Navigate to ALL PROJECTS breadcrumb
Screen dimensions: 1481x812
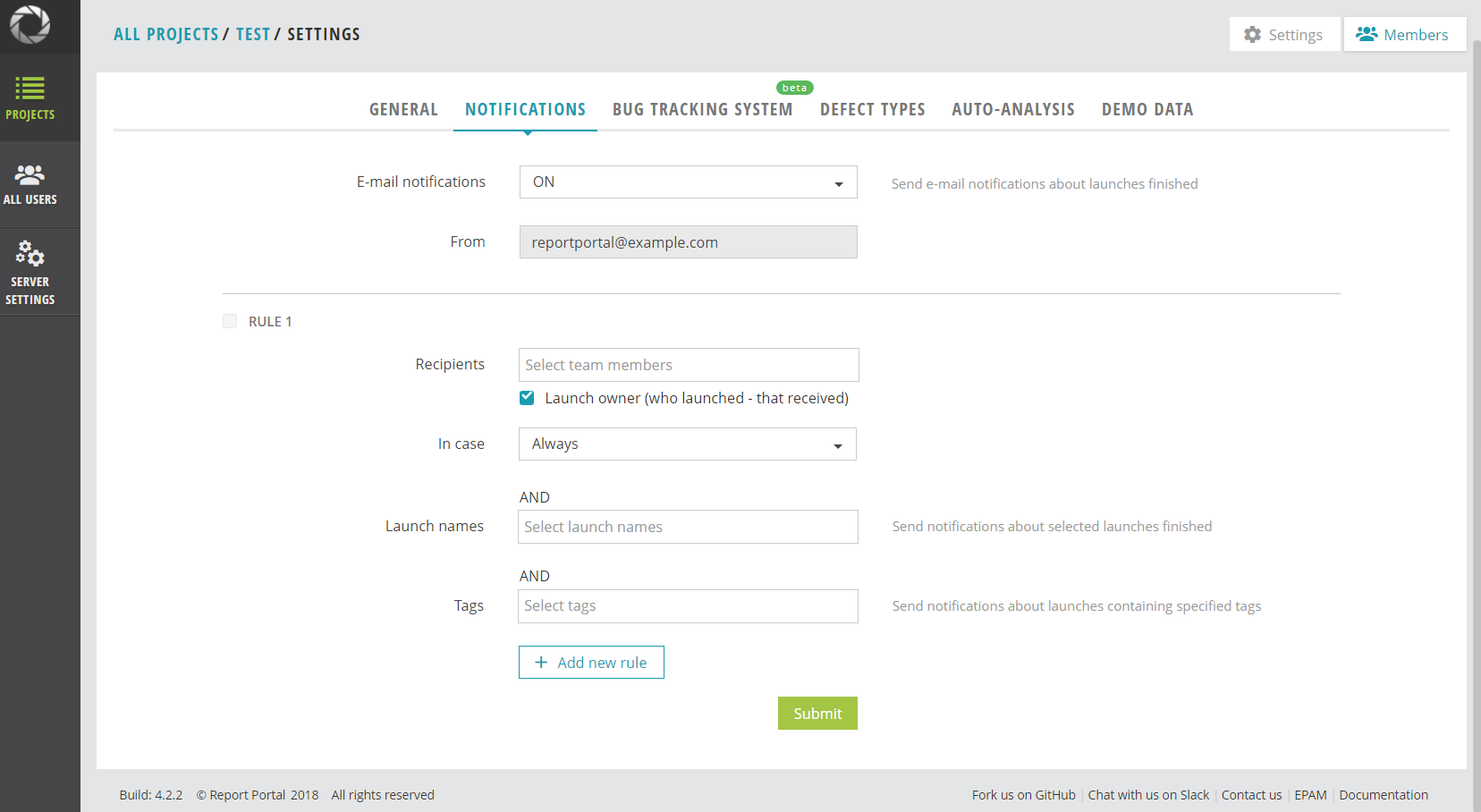[165, 34]
